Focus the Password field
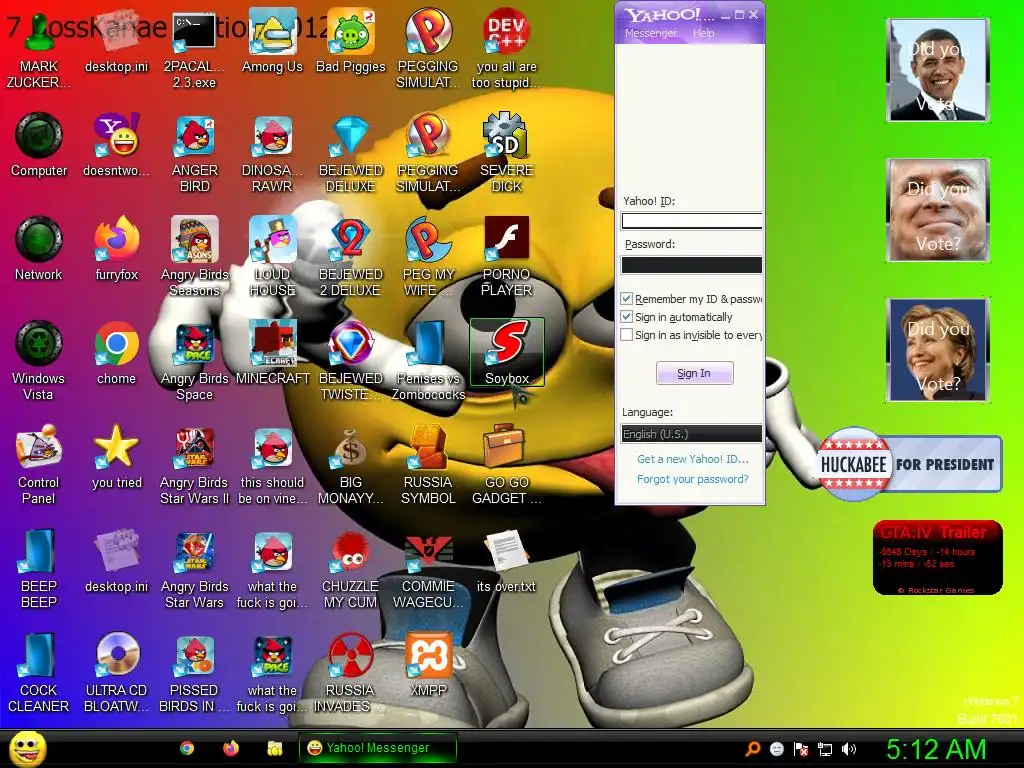The image size is (1024, 768). (691, 264)
